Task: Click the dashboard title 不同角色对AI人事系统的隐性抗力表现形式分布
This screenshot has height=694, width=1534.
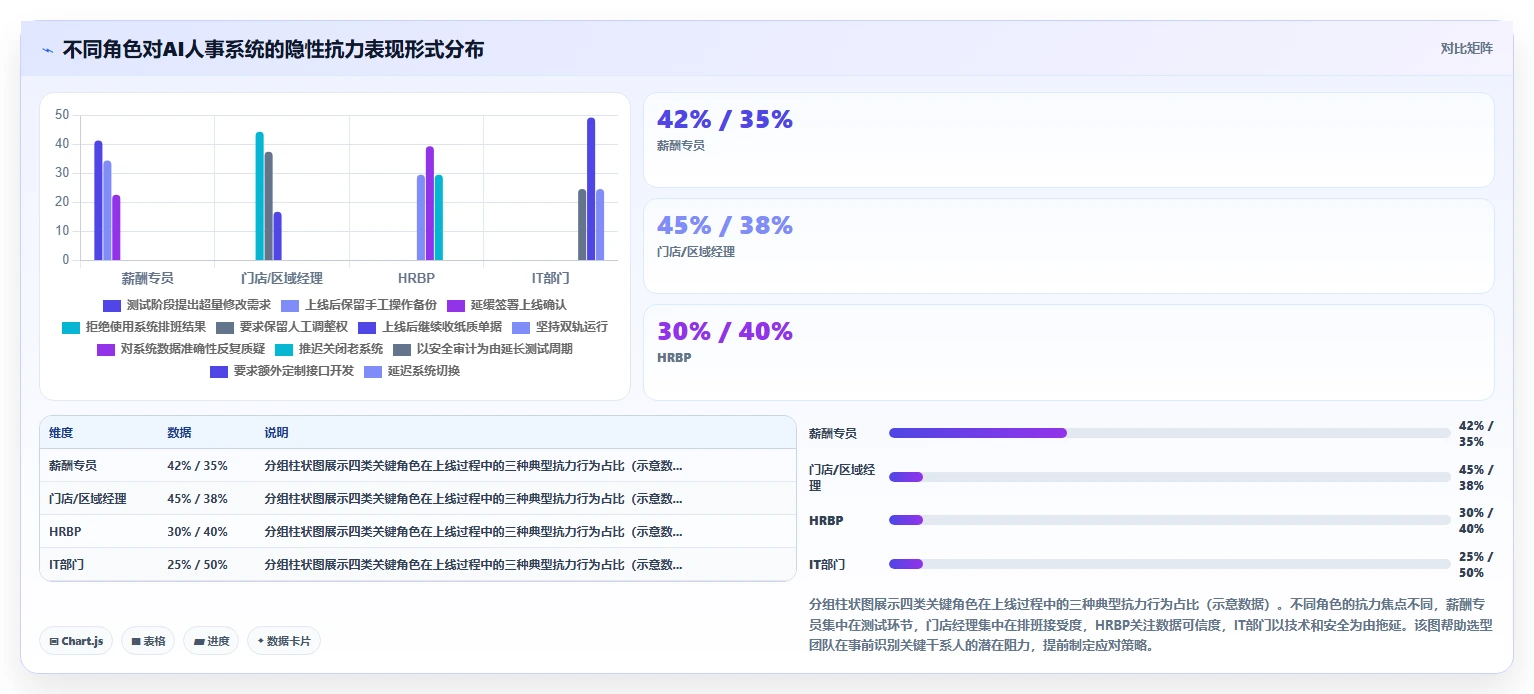Action: click(273, 49)
